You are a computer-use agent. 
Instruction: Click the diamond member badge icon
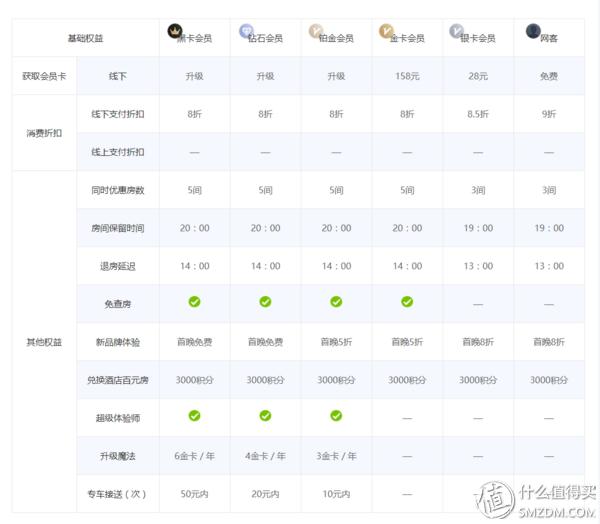pos(246,31)
